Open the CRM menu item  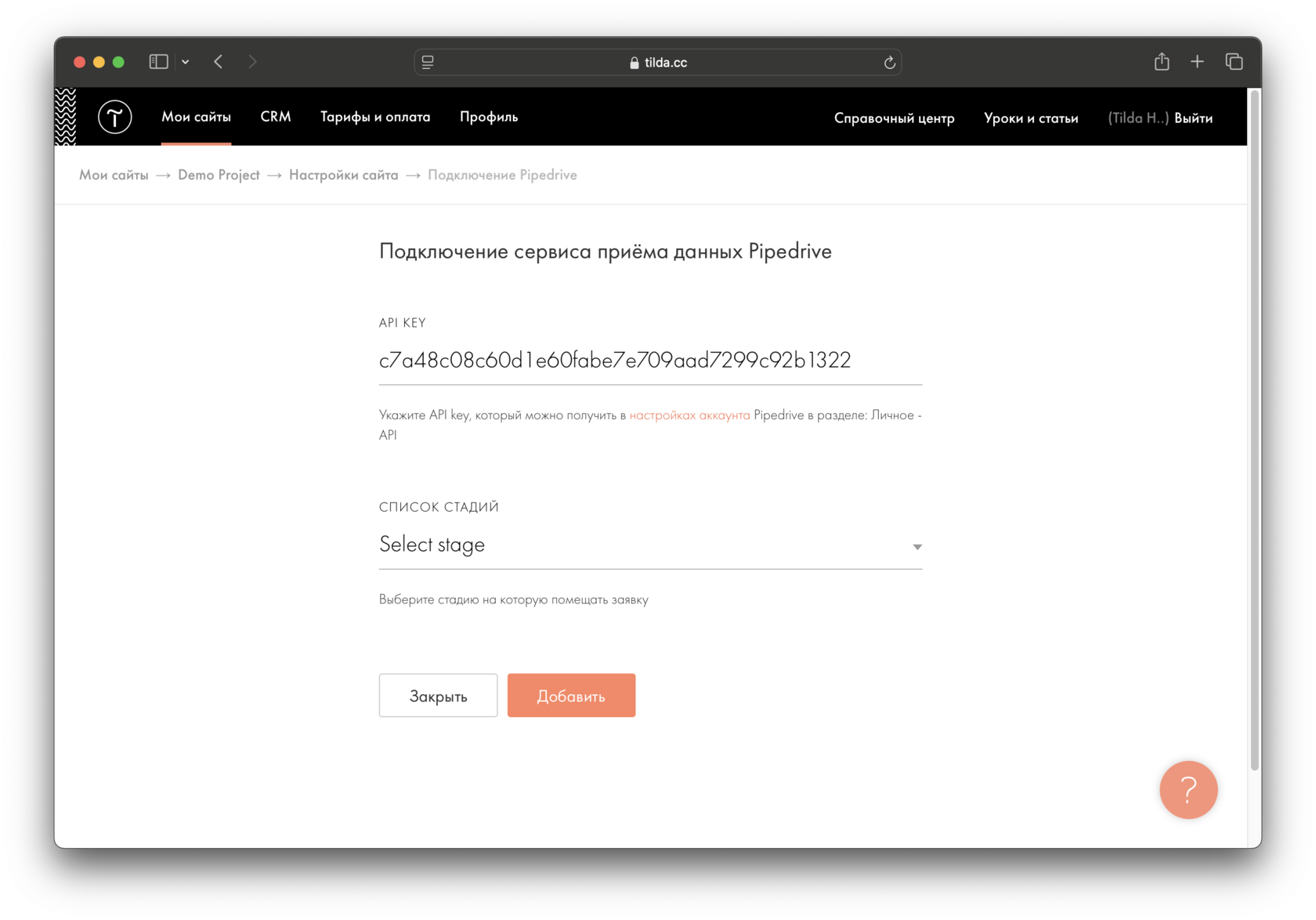tap(276, 117)
